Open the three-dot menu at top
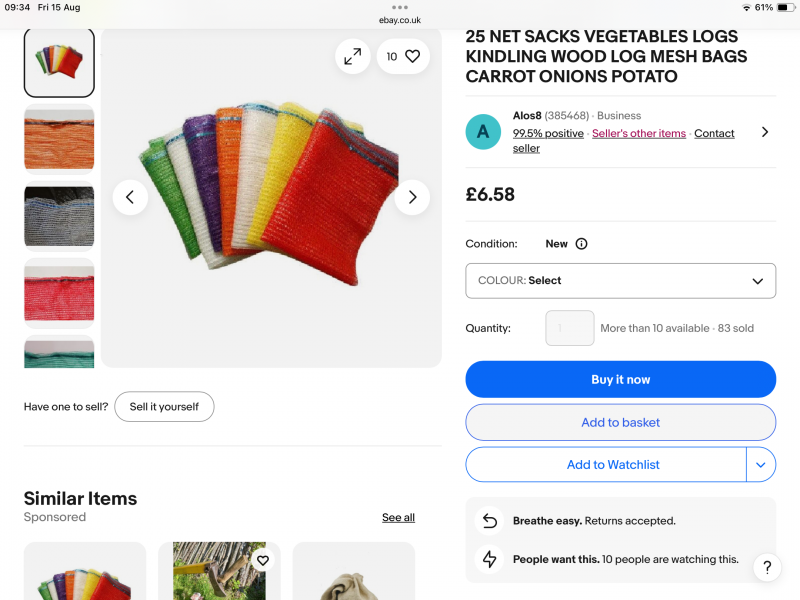Image resolution: width=800 pixels, height=600 pixels. [400, 7]
